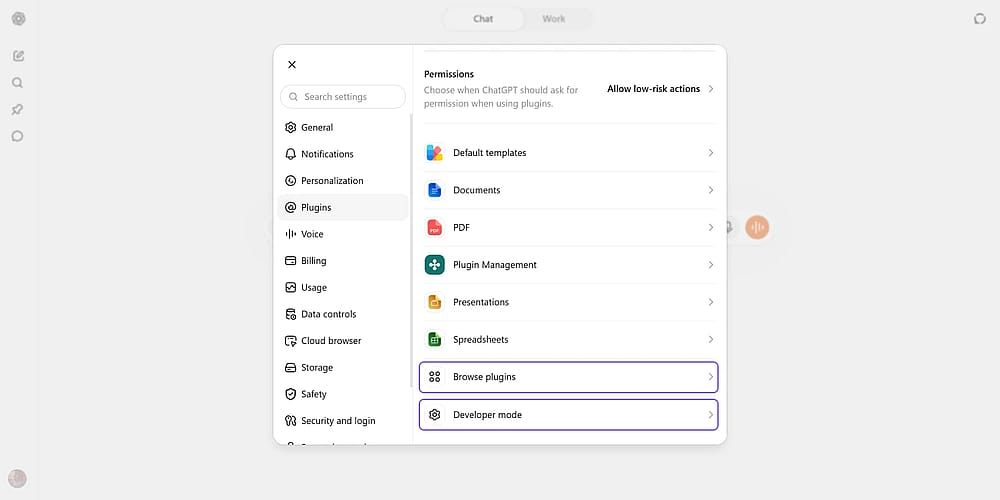Click the Developer mode label
This screenshot has height=500, width=1000.
(x=487, y=415)
